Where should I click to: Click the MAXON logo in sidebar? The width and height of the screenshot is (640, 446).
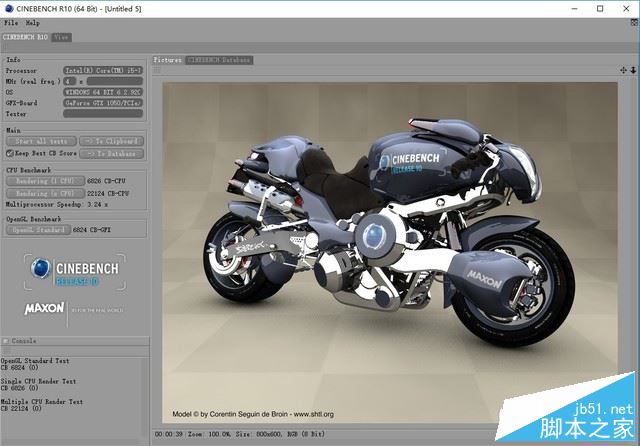coord(44,308)
